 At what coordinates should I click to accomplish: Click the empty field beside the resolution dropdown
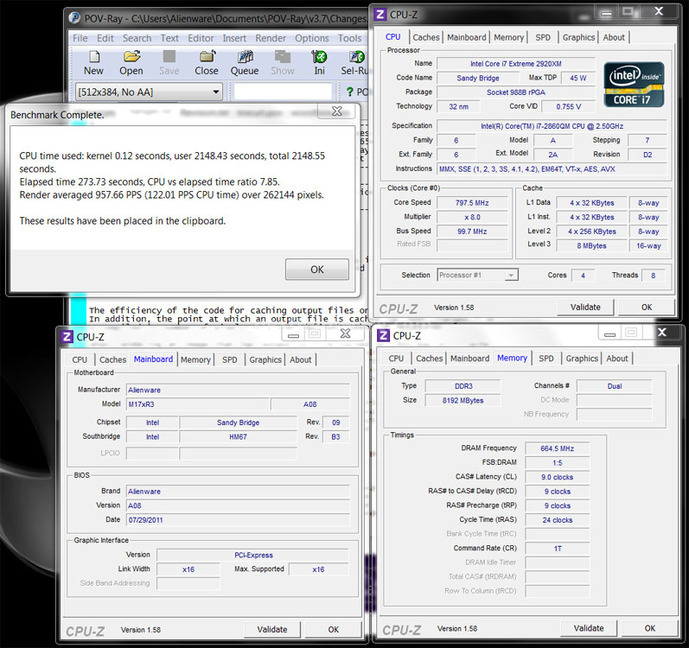[x=283, y=92]
